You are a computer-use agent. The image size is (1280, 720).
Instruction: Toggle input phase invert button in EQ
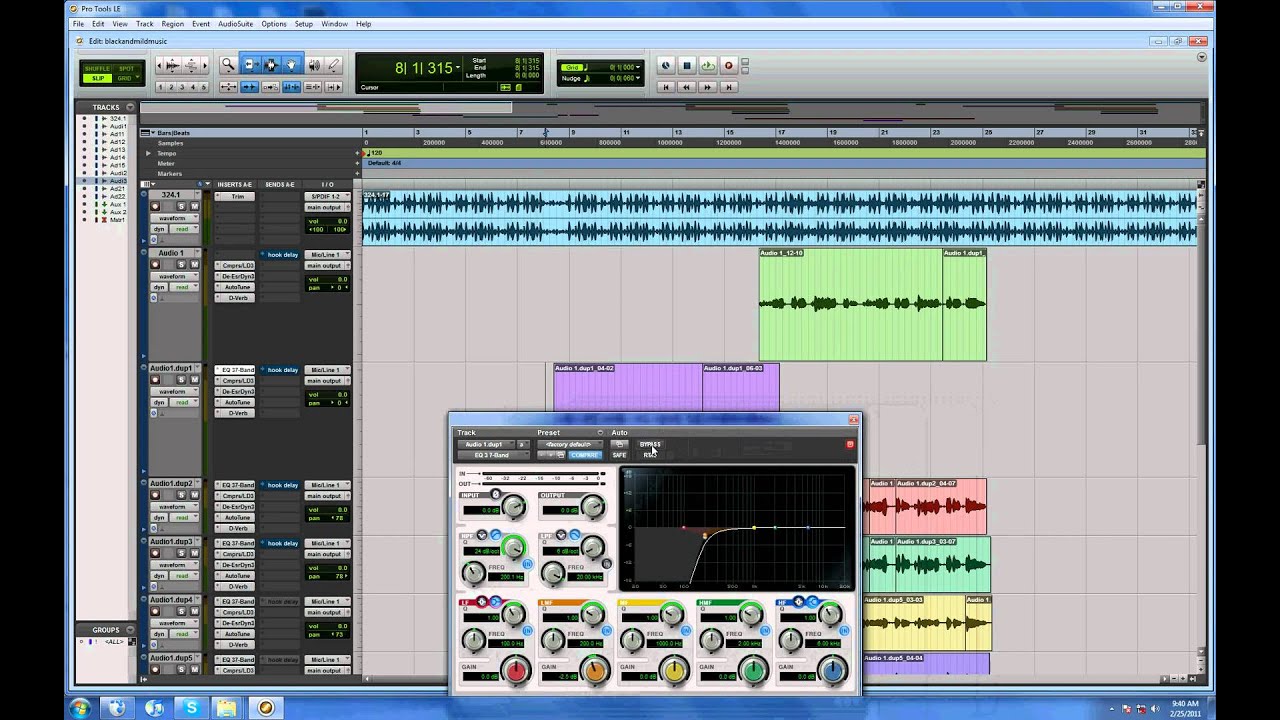[x=495, y=494]
